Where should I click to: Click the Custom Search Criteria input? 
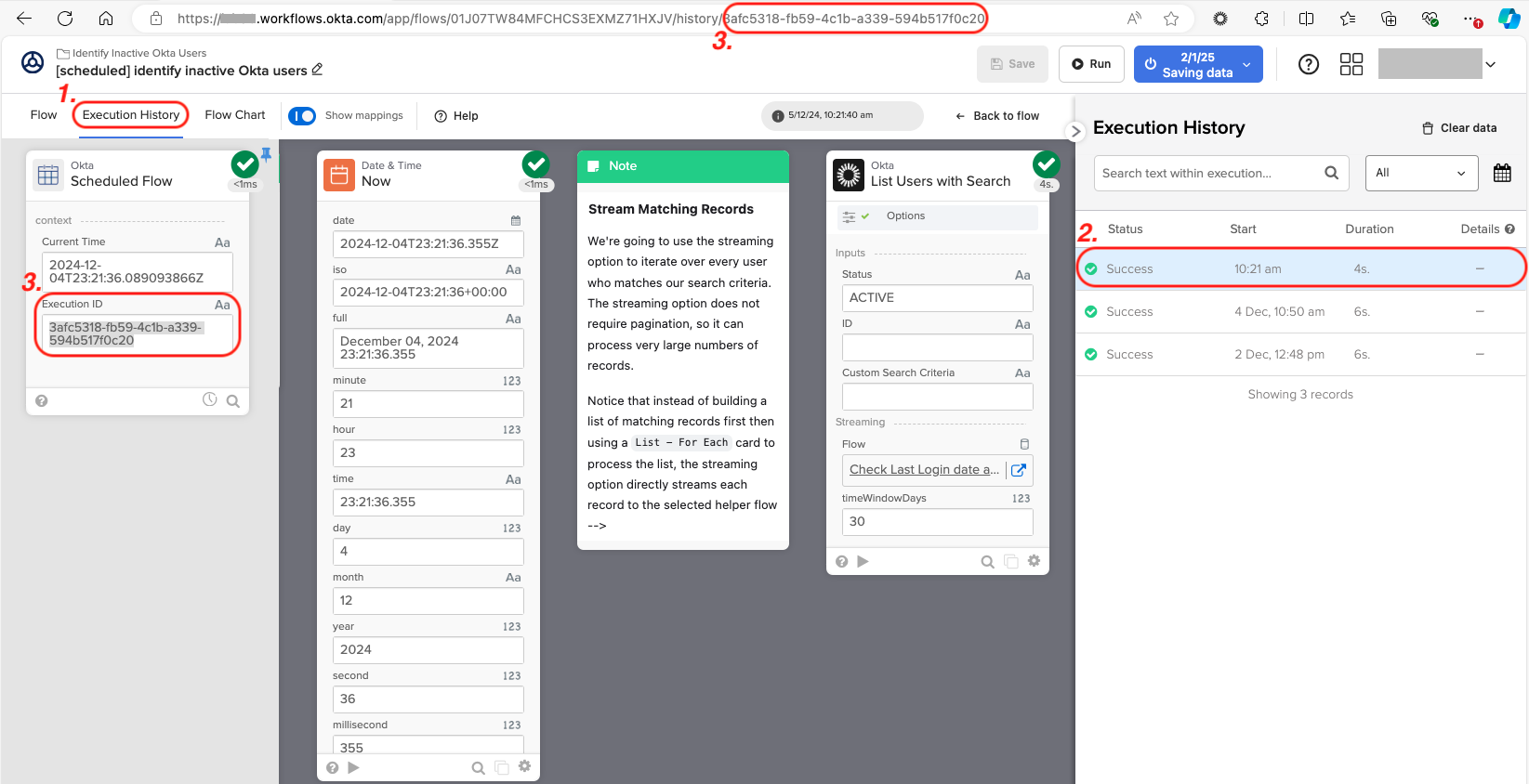(937, 397)
